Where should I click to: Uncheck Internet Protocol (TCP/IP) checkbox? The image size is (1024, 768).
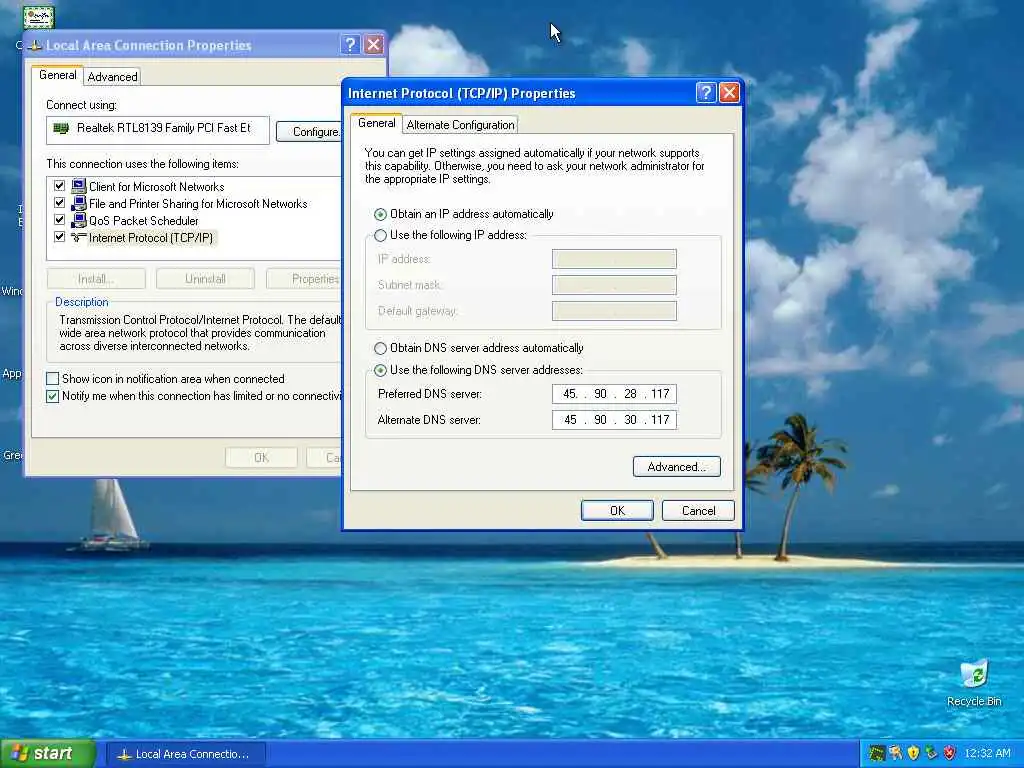click(59, 237)
